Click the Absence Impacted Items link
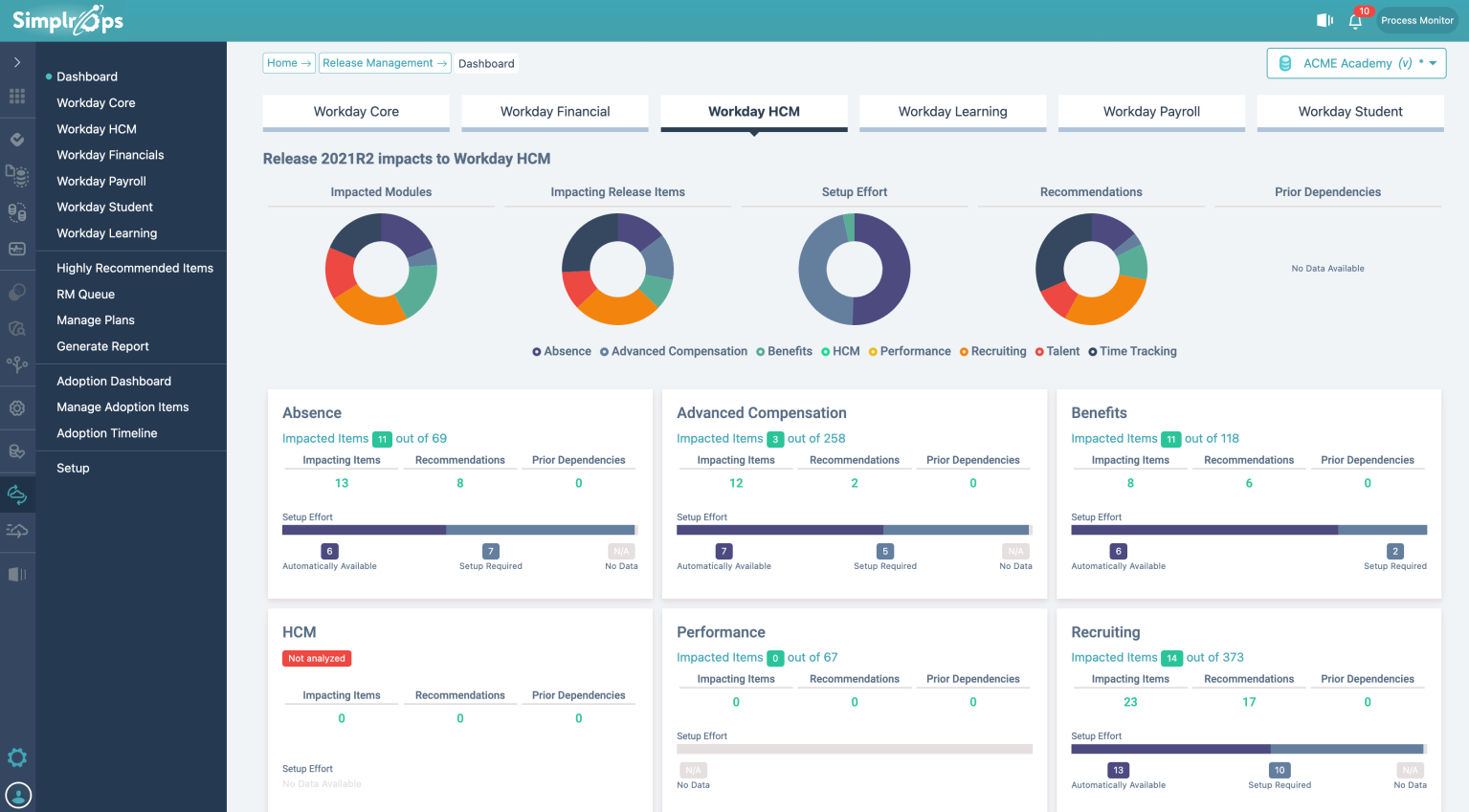Screen dimensions: 1469x812 pyautogui.click(x=325, y=439)
